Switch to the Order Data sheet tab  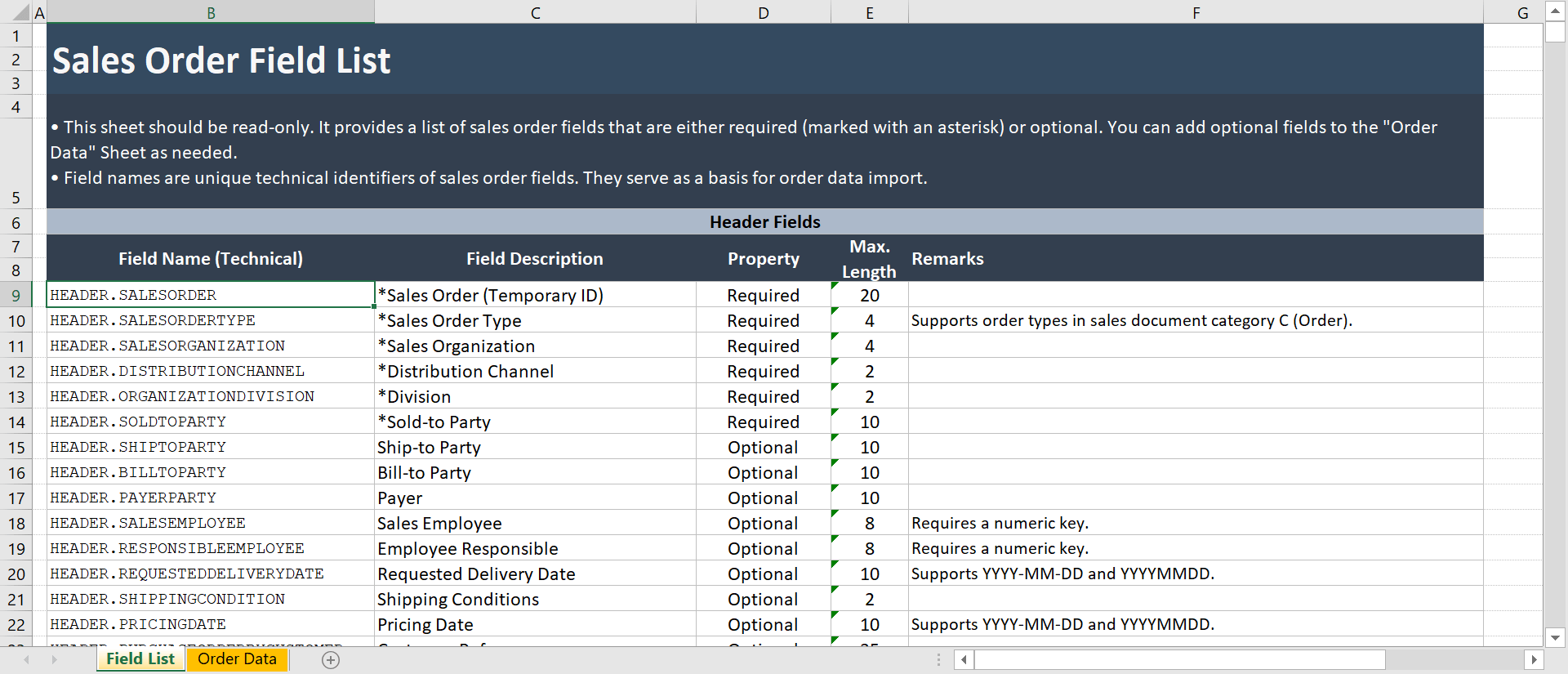(237, 659)
